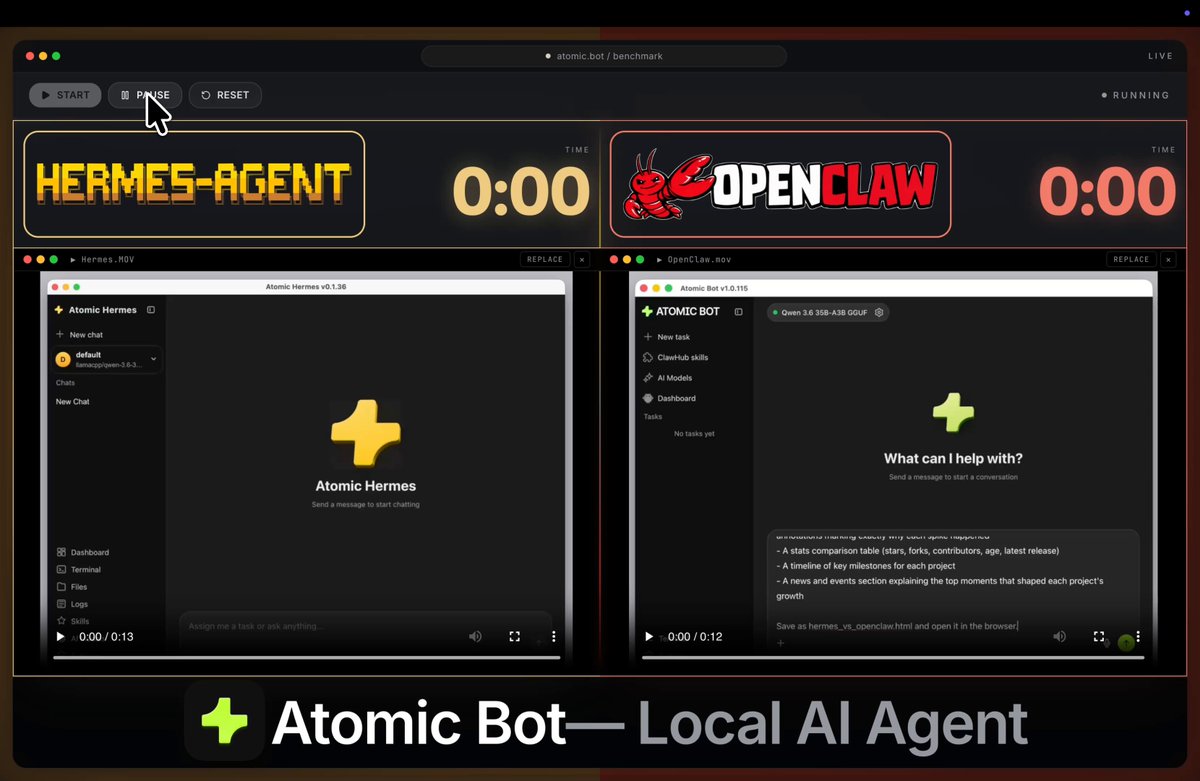
Task: Open OpenClaw.mov video in fullscreen
Action: click(x=1098, y=636)
